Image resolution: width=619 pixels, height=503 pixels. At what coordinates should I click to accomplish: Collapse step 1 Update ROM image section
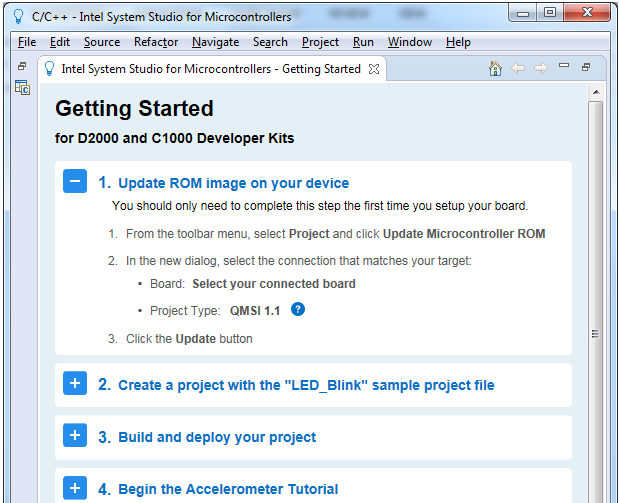[75, 182]
